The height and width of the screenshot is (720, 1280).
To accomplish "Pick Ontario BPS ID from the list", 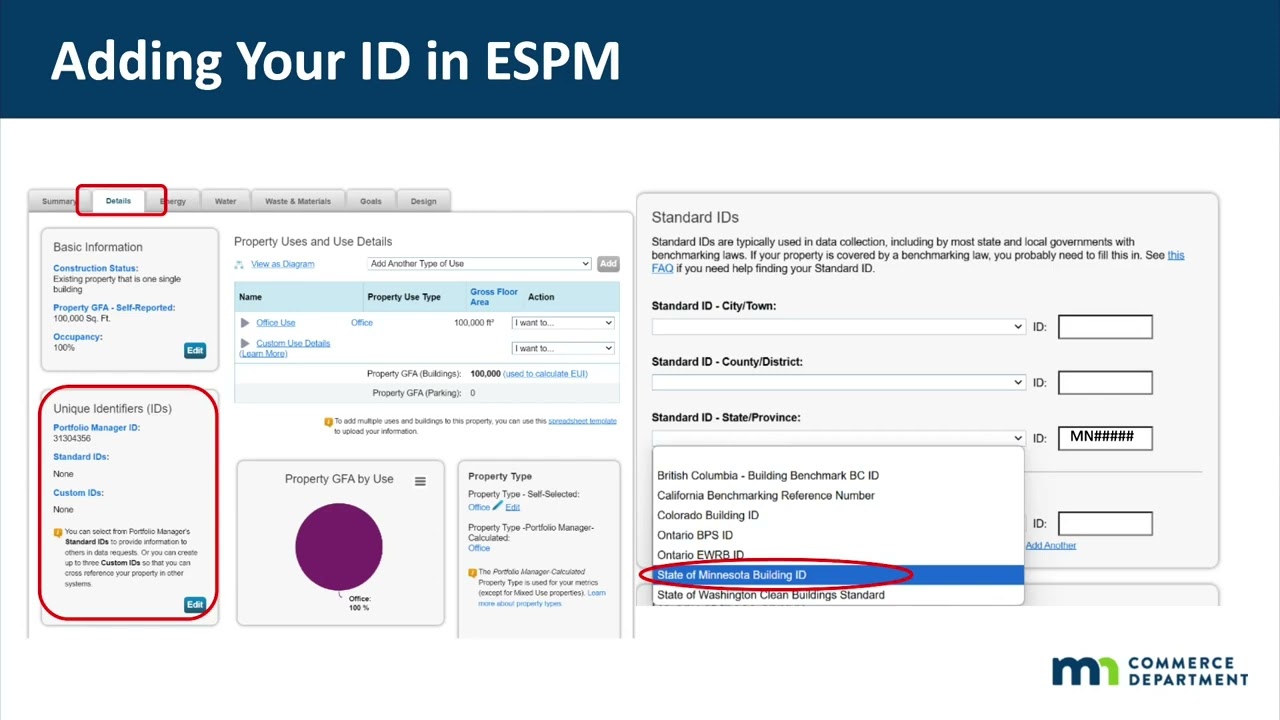I will (695, 535).
